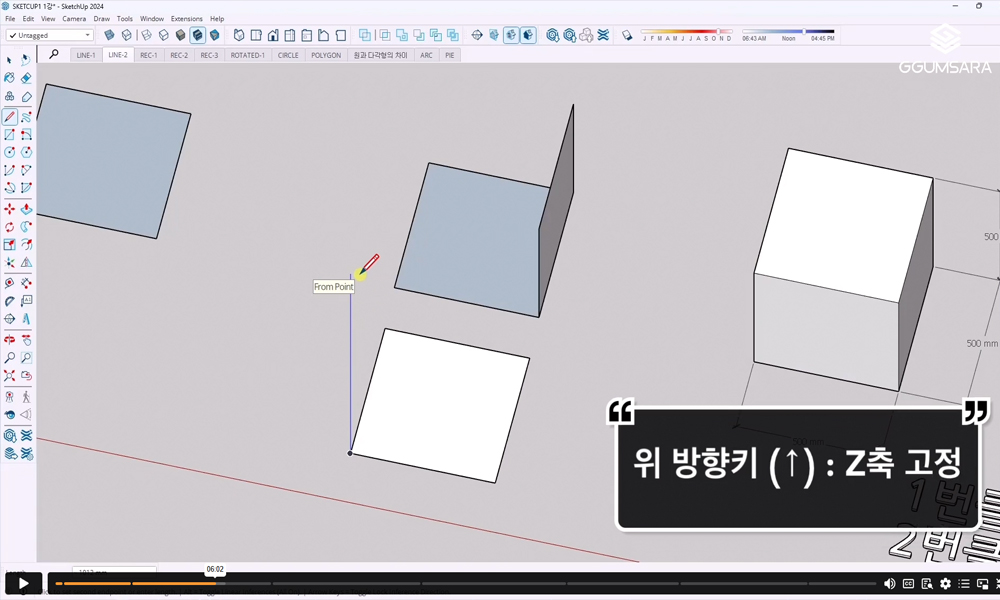Select the Freehand drawing tool
The width and height of the screenshot is (1000, 600).
pos(26,117)
